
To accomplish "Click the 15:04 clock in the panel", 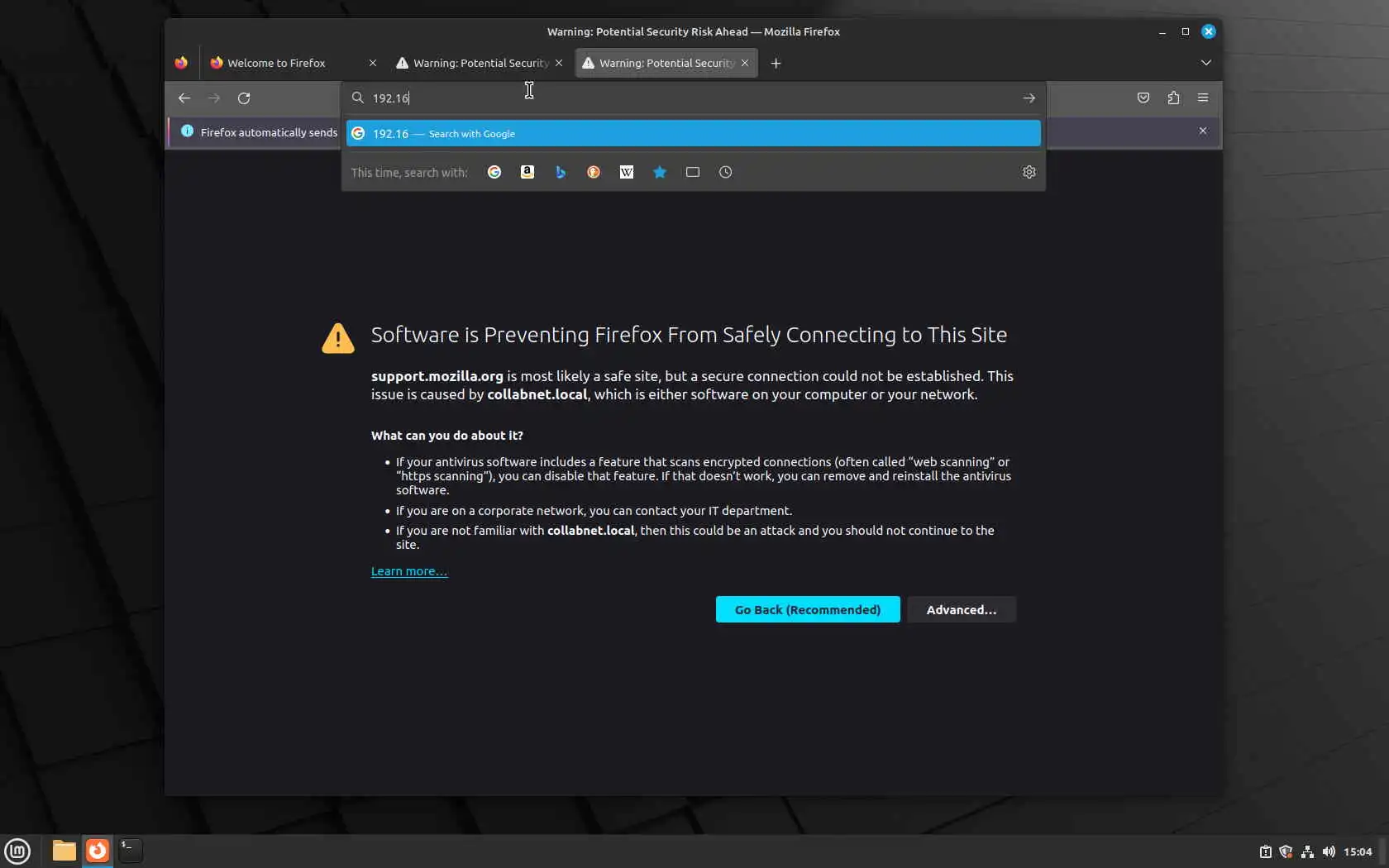I will (x=1358, y=851).
